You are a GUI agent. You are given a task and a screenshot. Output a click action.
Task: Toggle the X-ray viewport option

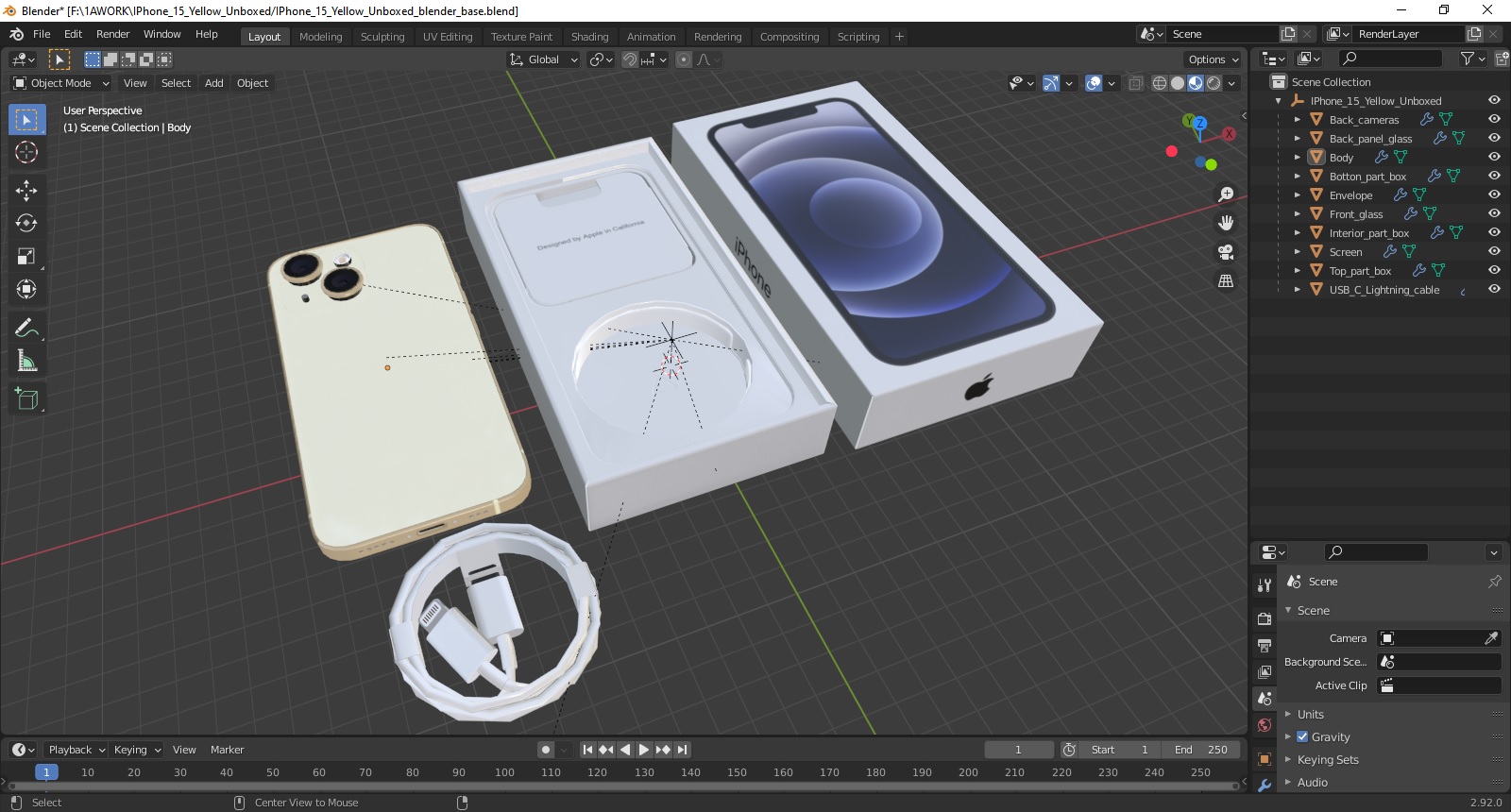pyautogui.click(x=1135, y=83)
